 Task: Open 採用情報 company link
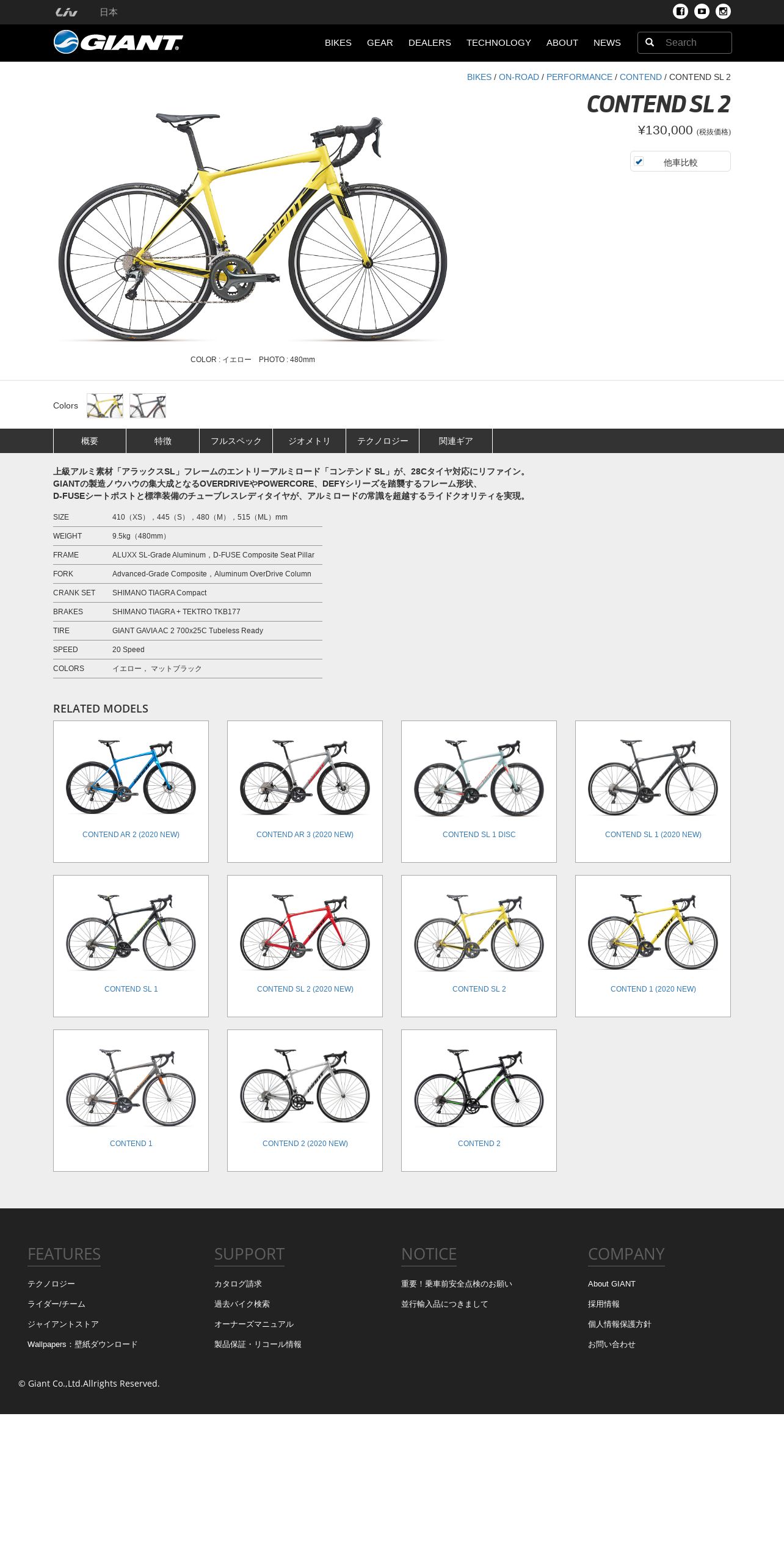(x=604, y=1304)
